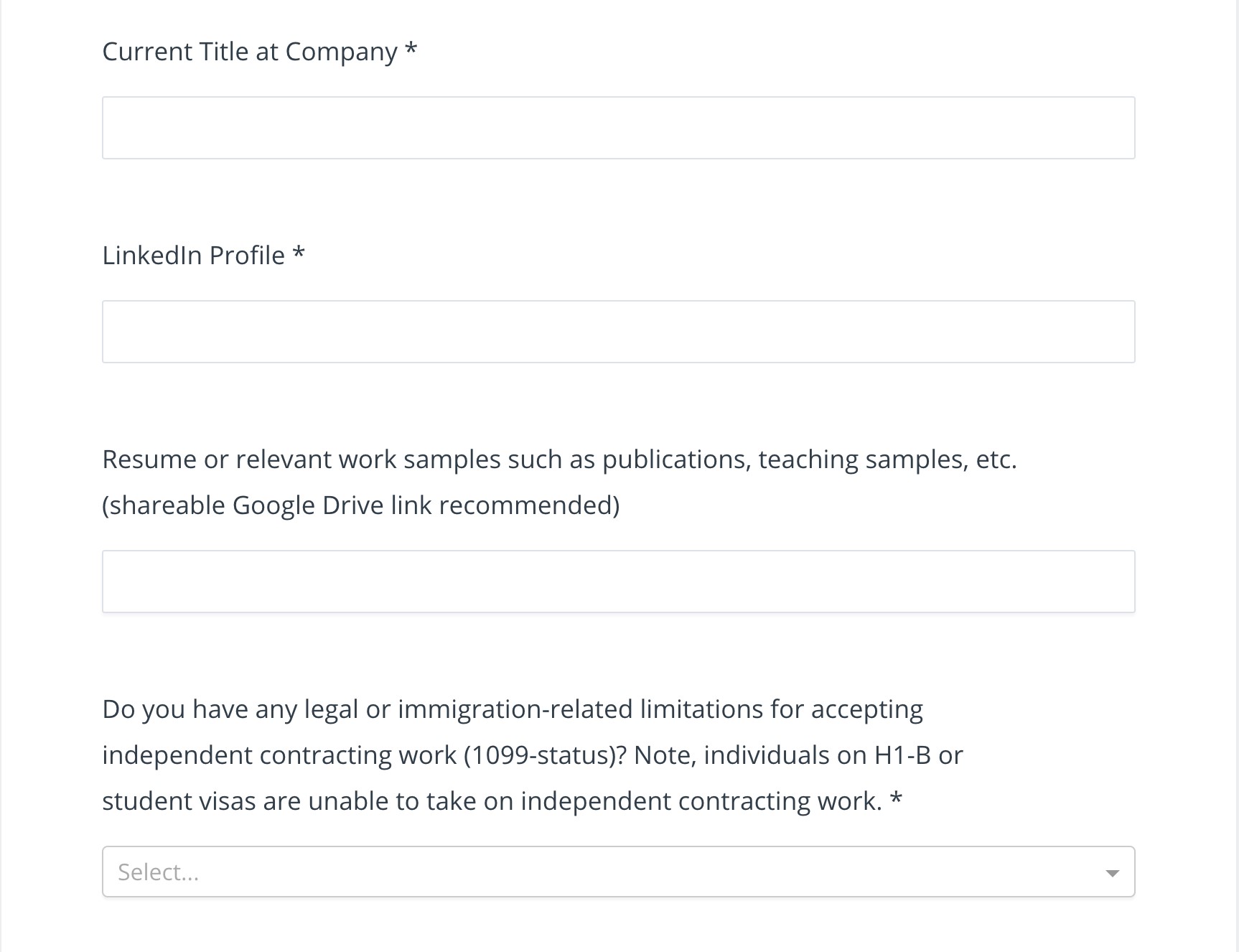Click the word "Company" in the title label
This screenshot has height=952, width=1239.
[x=341, y=52]
